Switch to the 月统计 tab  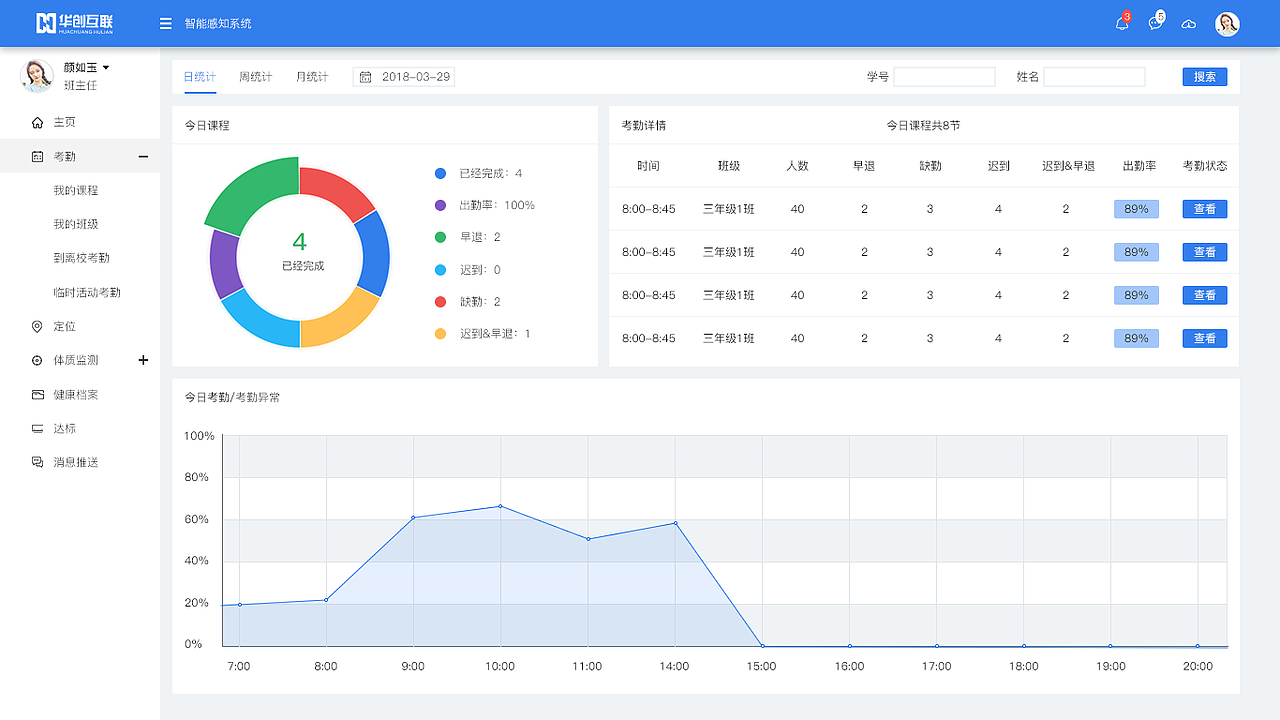coord(312,77)
